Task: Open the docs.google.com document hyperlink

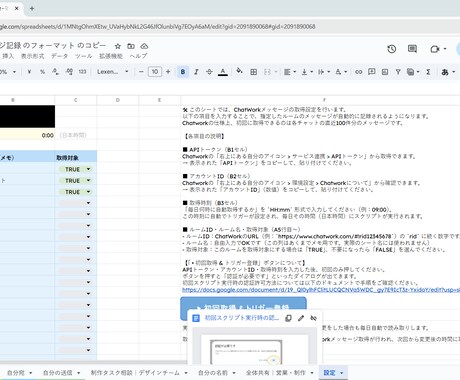Action: [321, 290]
